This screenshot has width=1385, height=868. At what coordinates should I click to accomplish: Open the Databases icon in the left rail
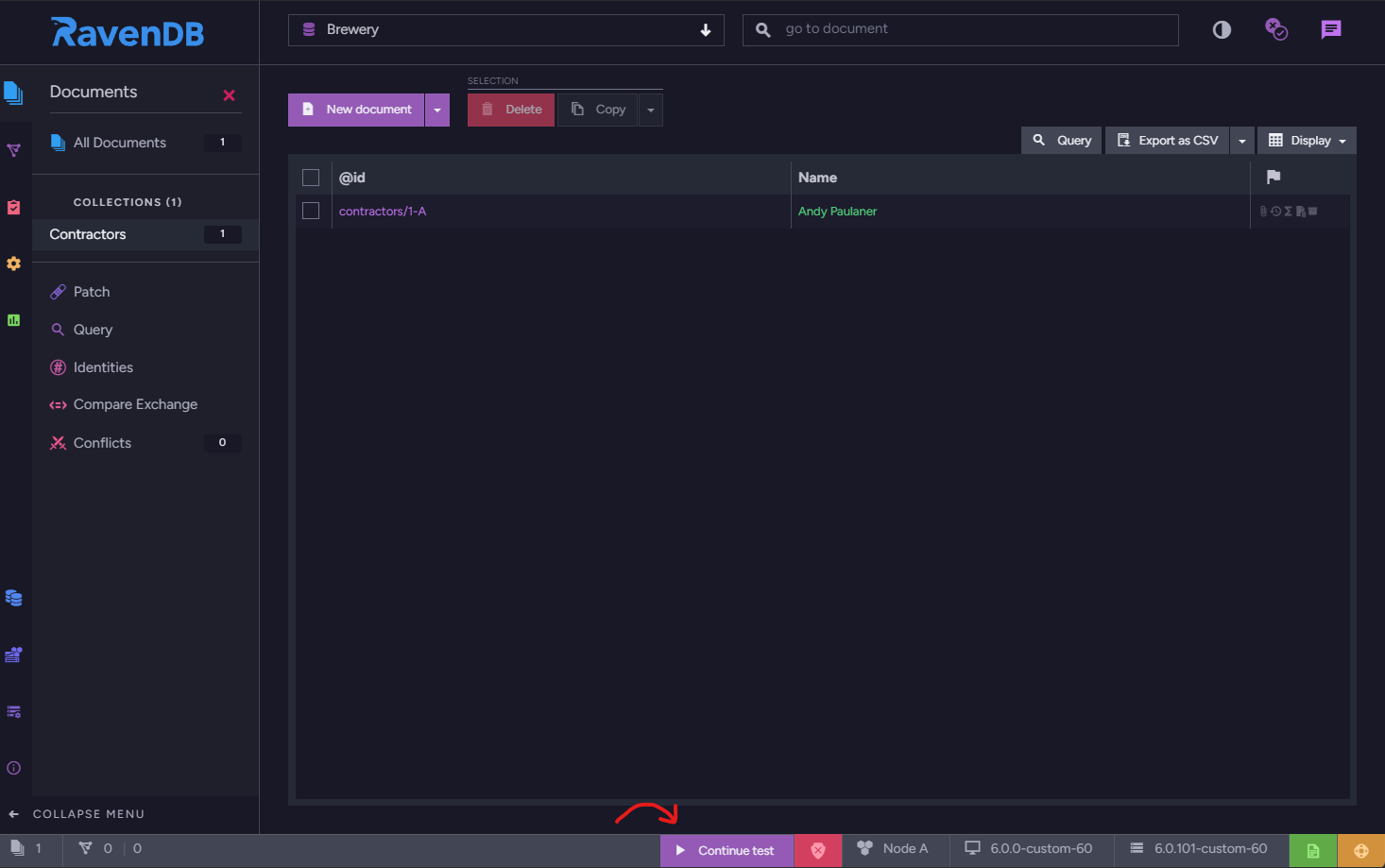(x=13, y=598)
